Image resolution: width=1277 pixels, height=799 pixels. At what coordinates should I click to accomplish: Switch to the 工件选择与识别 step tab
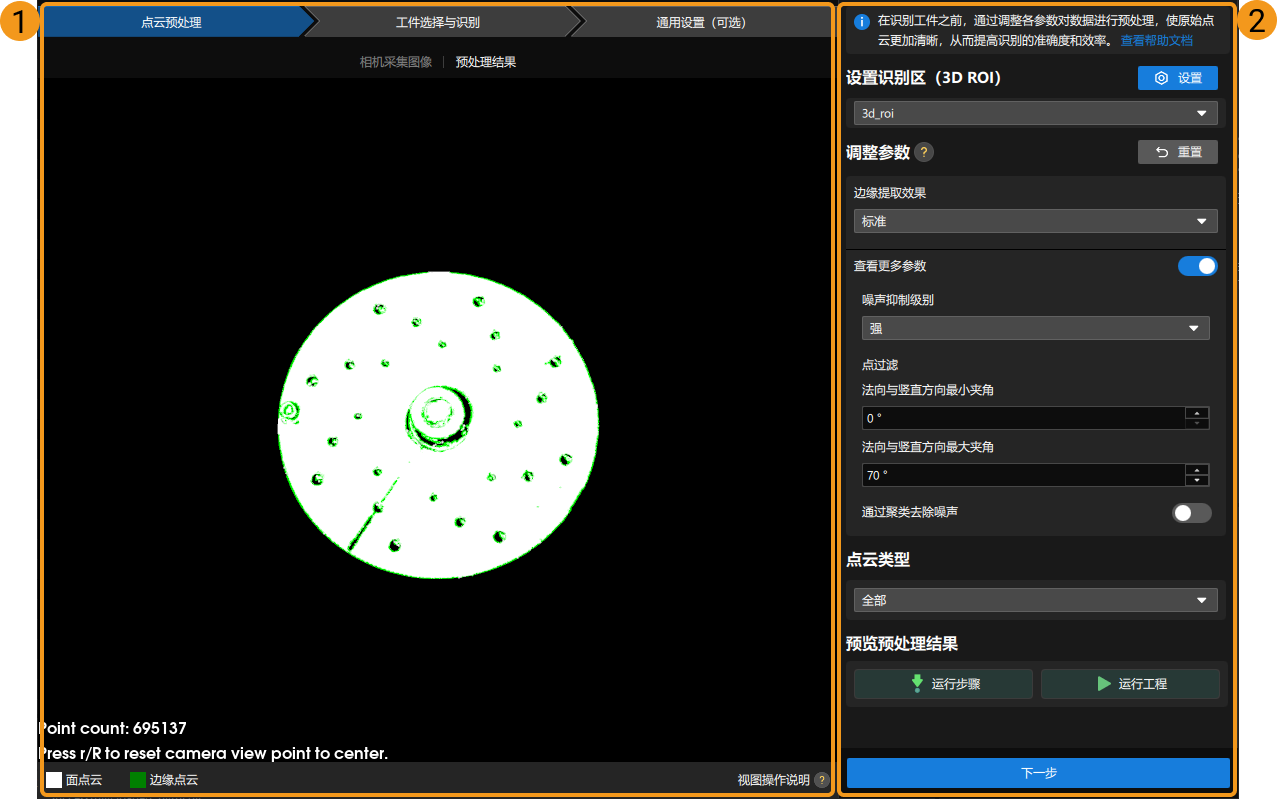[x=437, y=22]
